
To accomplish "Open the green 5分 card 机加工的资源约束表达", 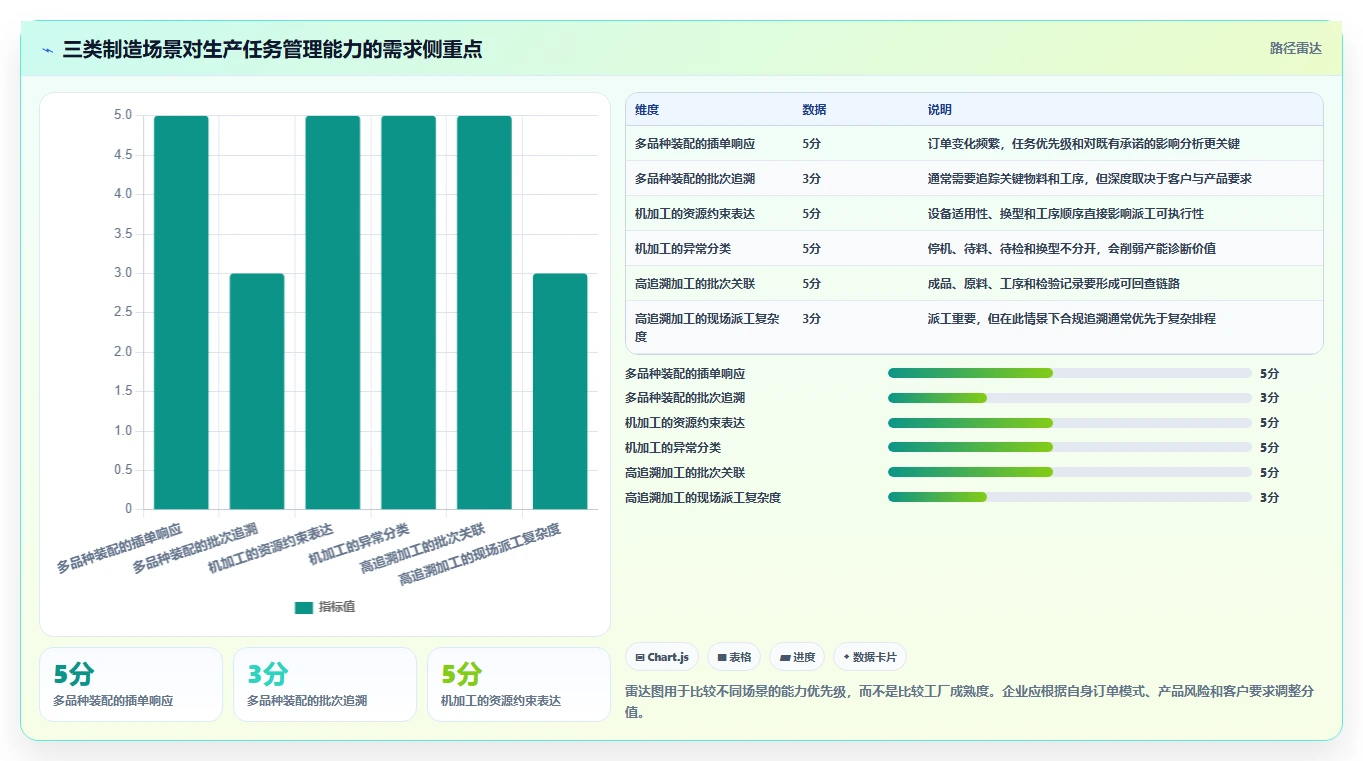I will pos(519,684).
